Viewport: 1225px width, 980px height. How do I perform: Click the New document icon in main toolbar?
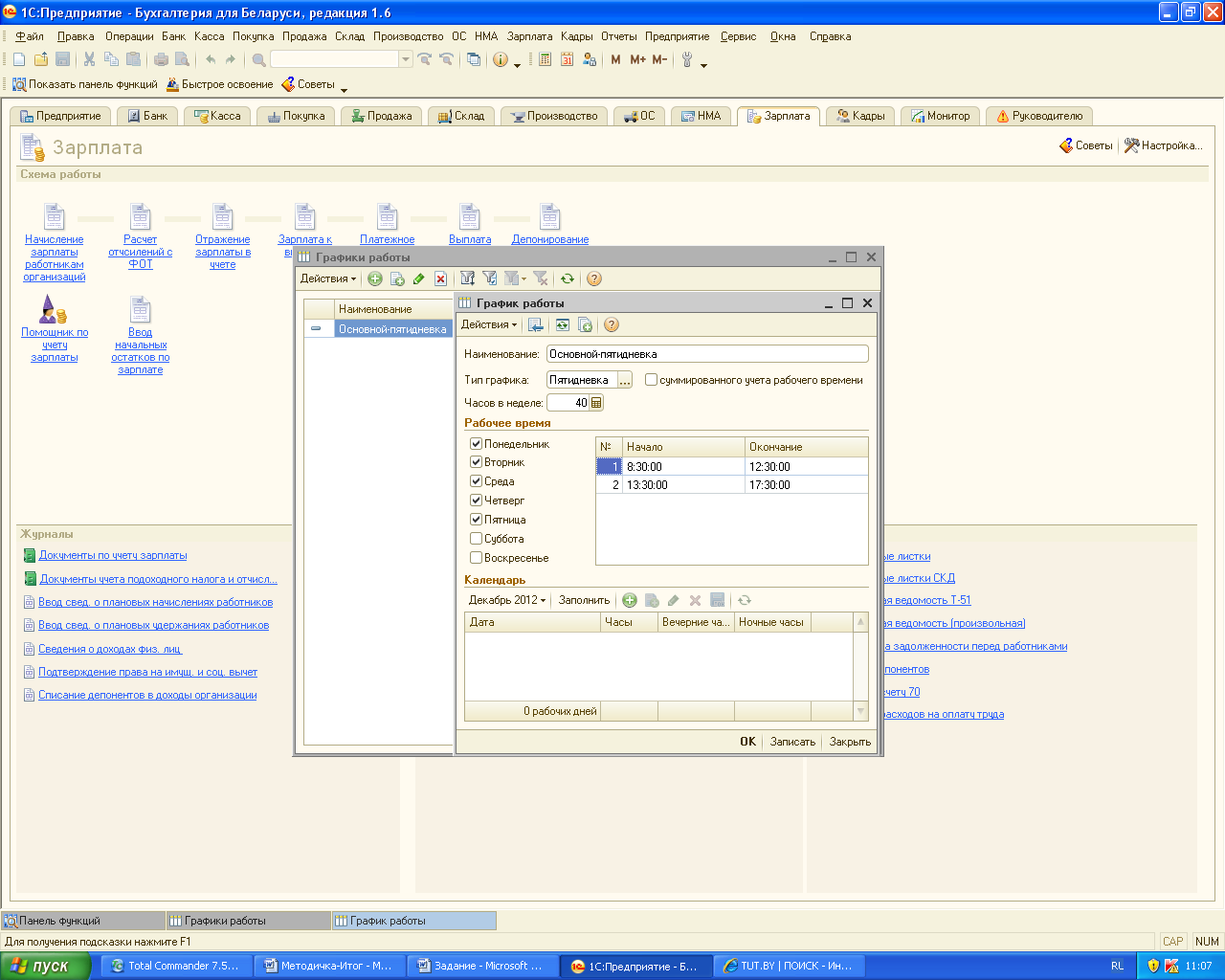[19, 59]
